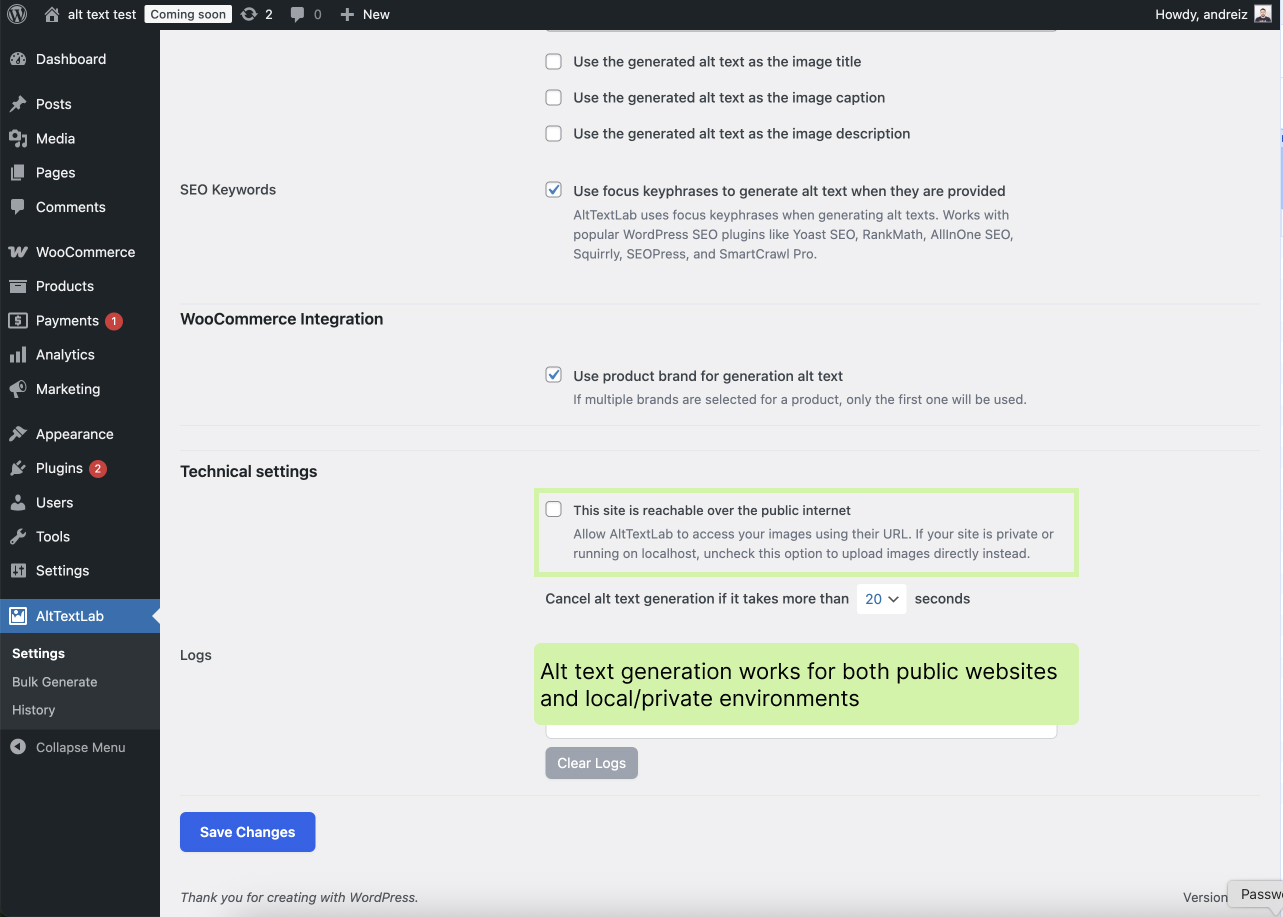
Task: Click the Posts pin icon
Action: (18, 104)
